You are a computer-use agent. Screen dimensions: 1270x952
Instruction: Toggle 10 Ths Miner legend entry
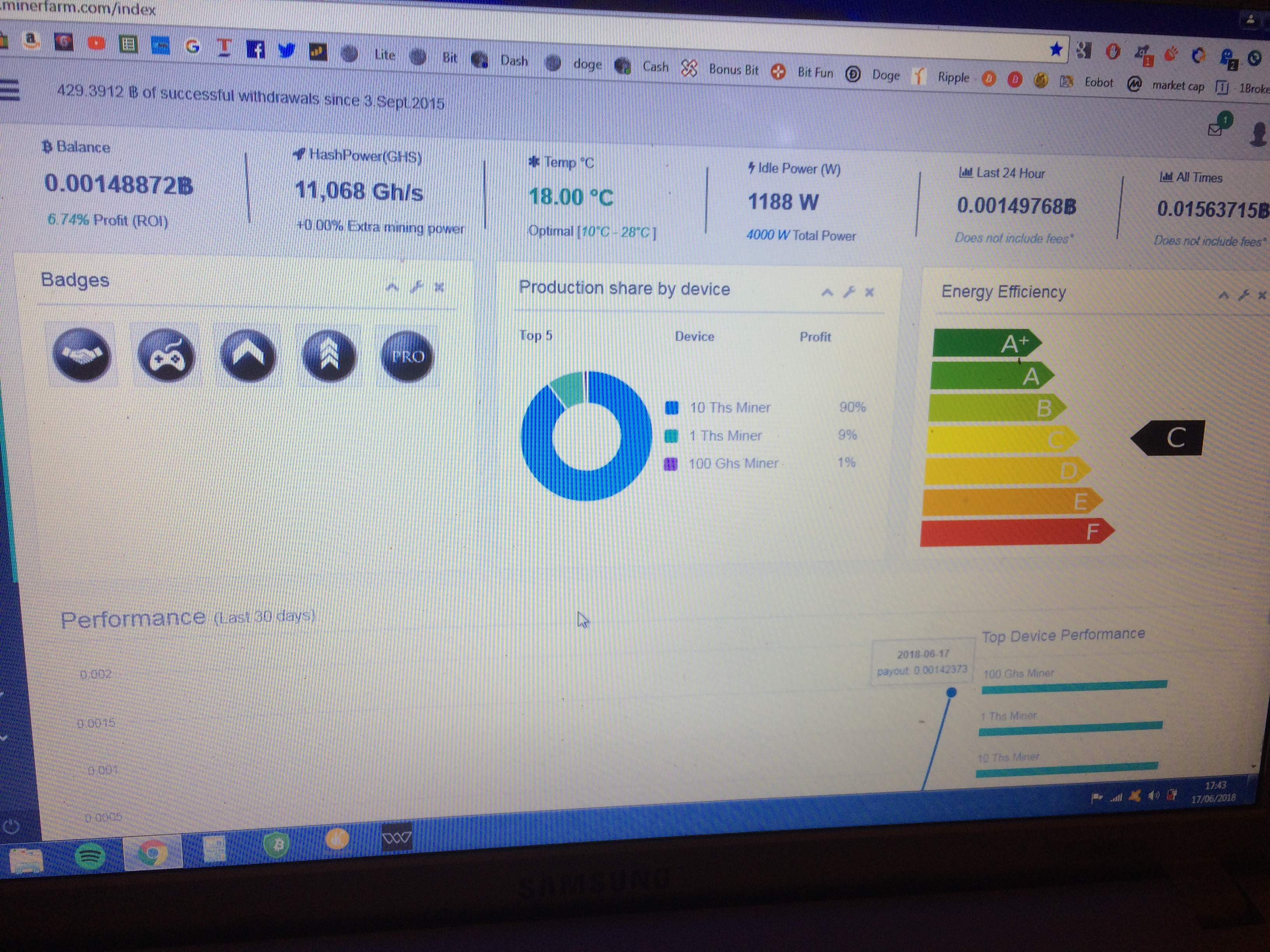730,408
